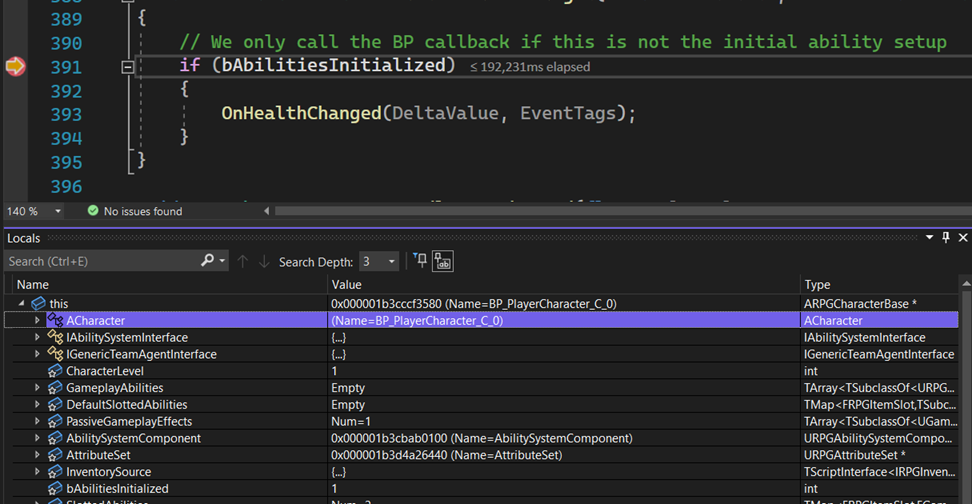
Task: Click the ARPGCharacterBase * type cell
Action: click(x=879, y=304)
